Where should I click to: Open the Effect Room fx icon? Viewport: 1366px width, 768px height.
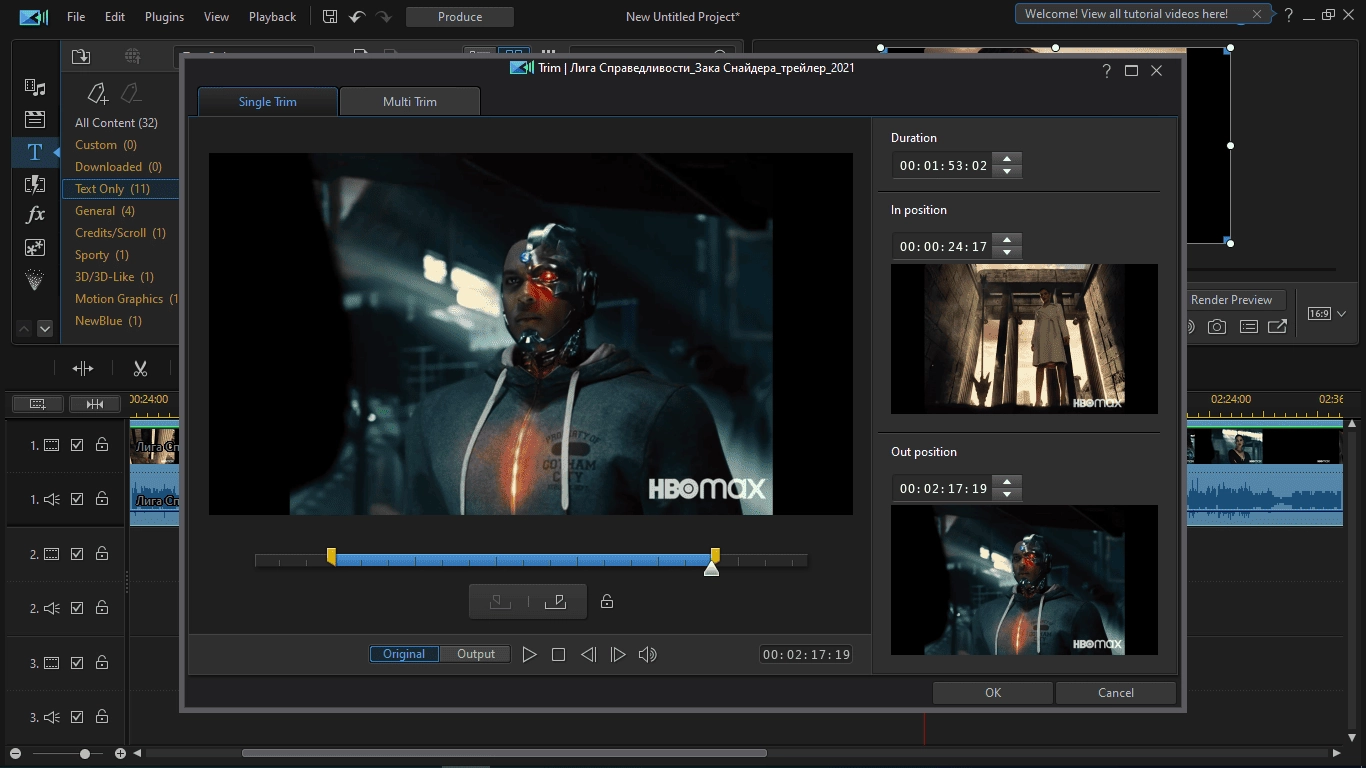click(35, 215)
